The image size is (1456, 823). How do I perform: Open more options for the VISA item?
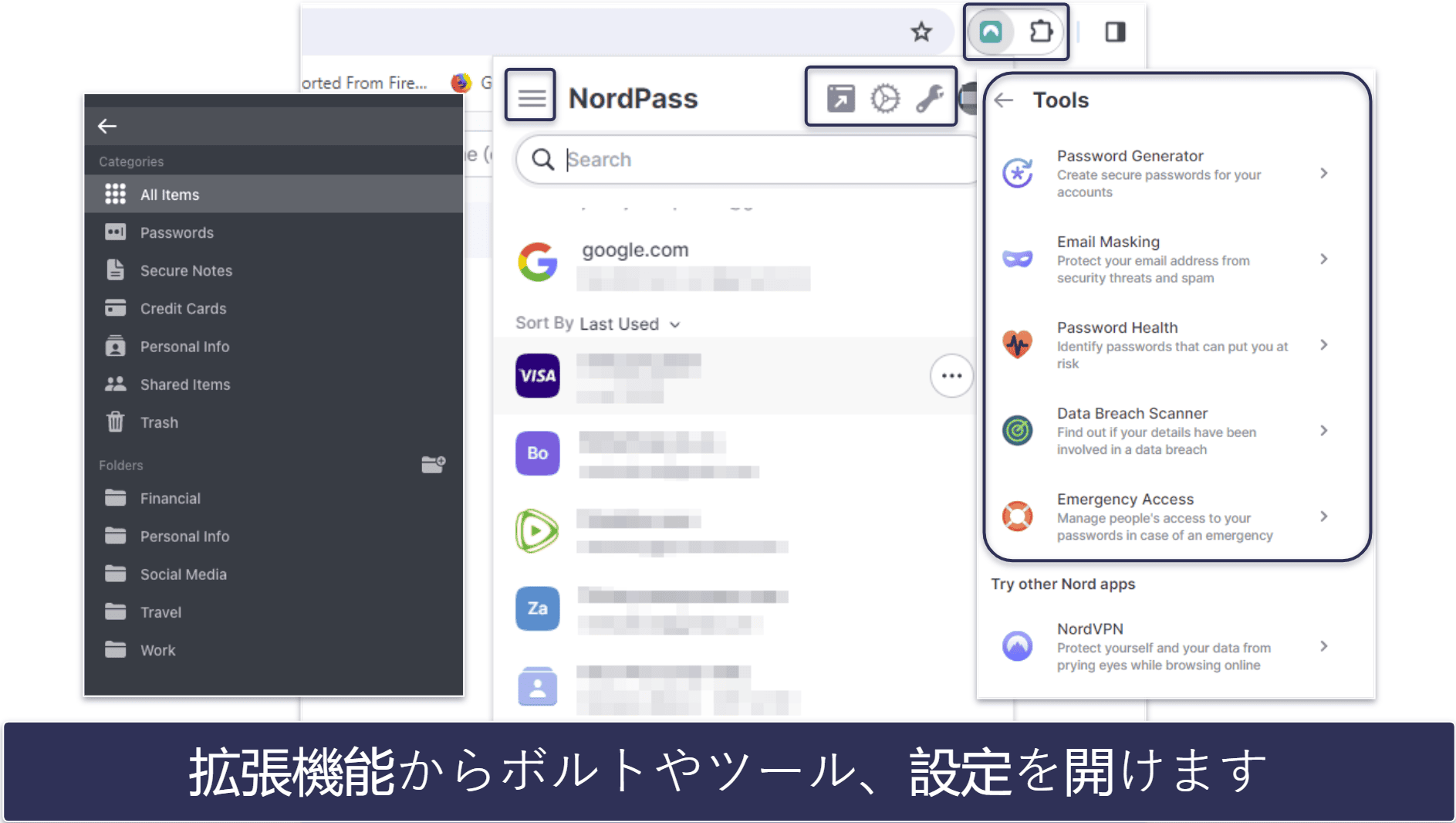pos(951,376)
